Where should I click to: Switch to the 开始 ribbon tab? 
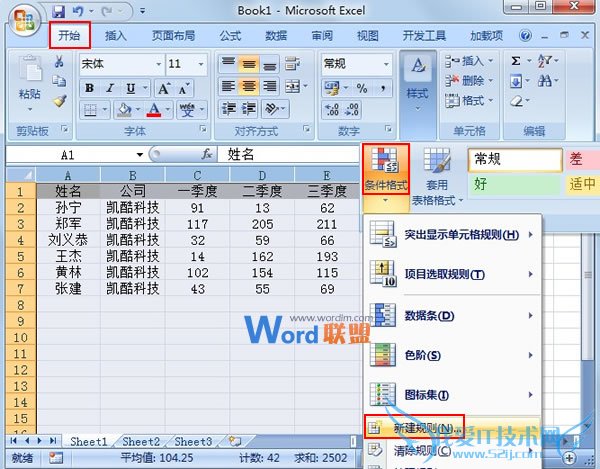69,36
